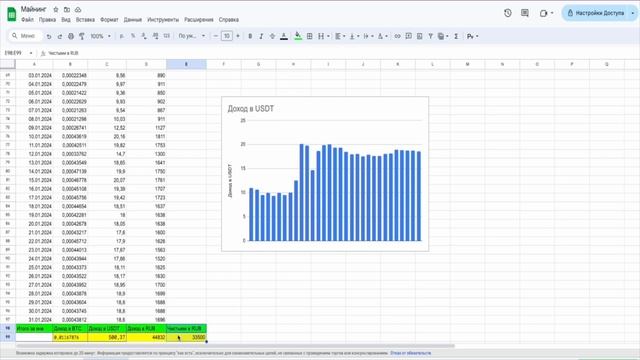Screen dimensions: 640x360
Task: Open filter views dropdown
Action: (443, 36)
